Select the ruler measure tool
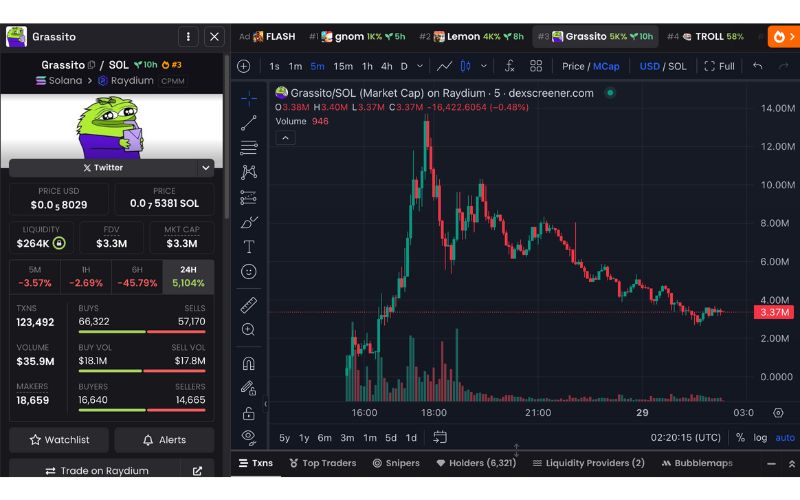The width and height of the screenshot is (800, 500). coord(248,305)
